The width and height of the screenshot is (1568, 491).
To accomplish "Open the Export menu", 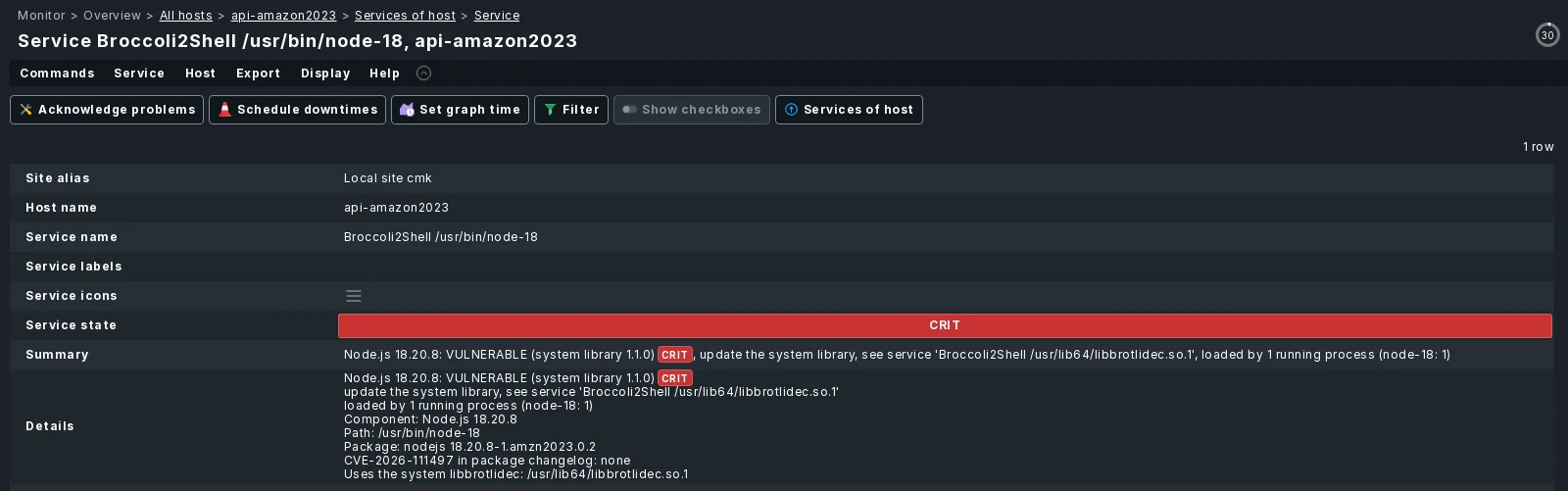I will 258,74.
